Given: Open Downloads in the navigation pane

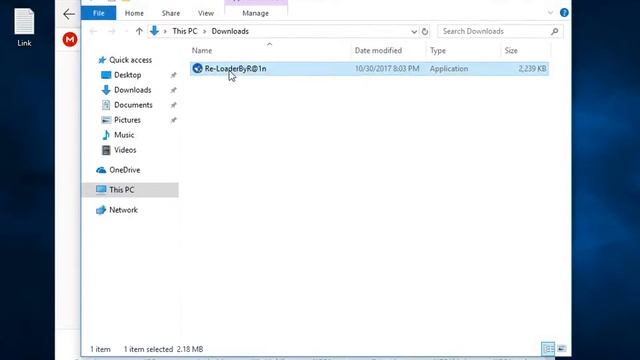Looking at the screenshot, I should click(x=133, y=90).
